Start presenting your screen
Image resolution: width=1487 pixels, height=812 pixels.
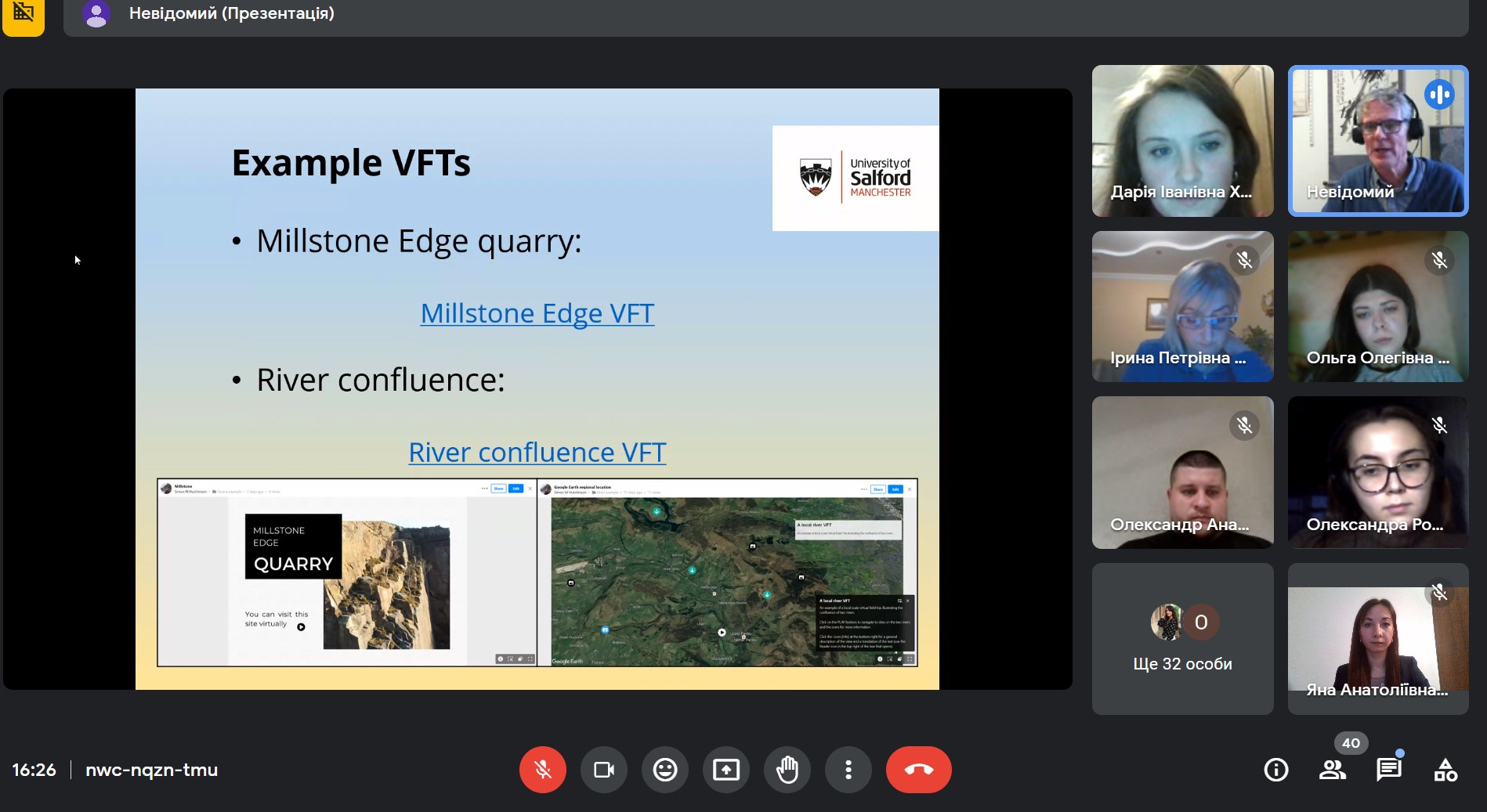click(x=725, y=770)
